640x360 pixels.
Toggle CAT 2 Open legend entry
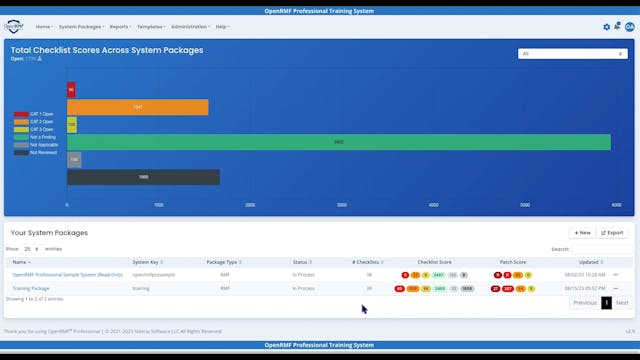pyautogui.click(x=34, y=122)
